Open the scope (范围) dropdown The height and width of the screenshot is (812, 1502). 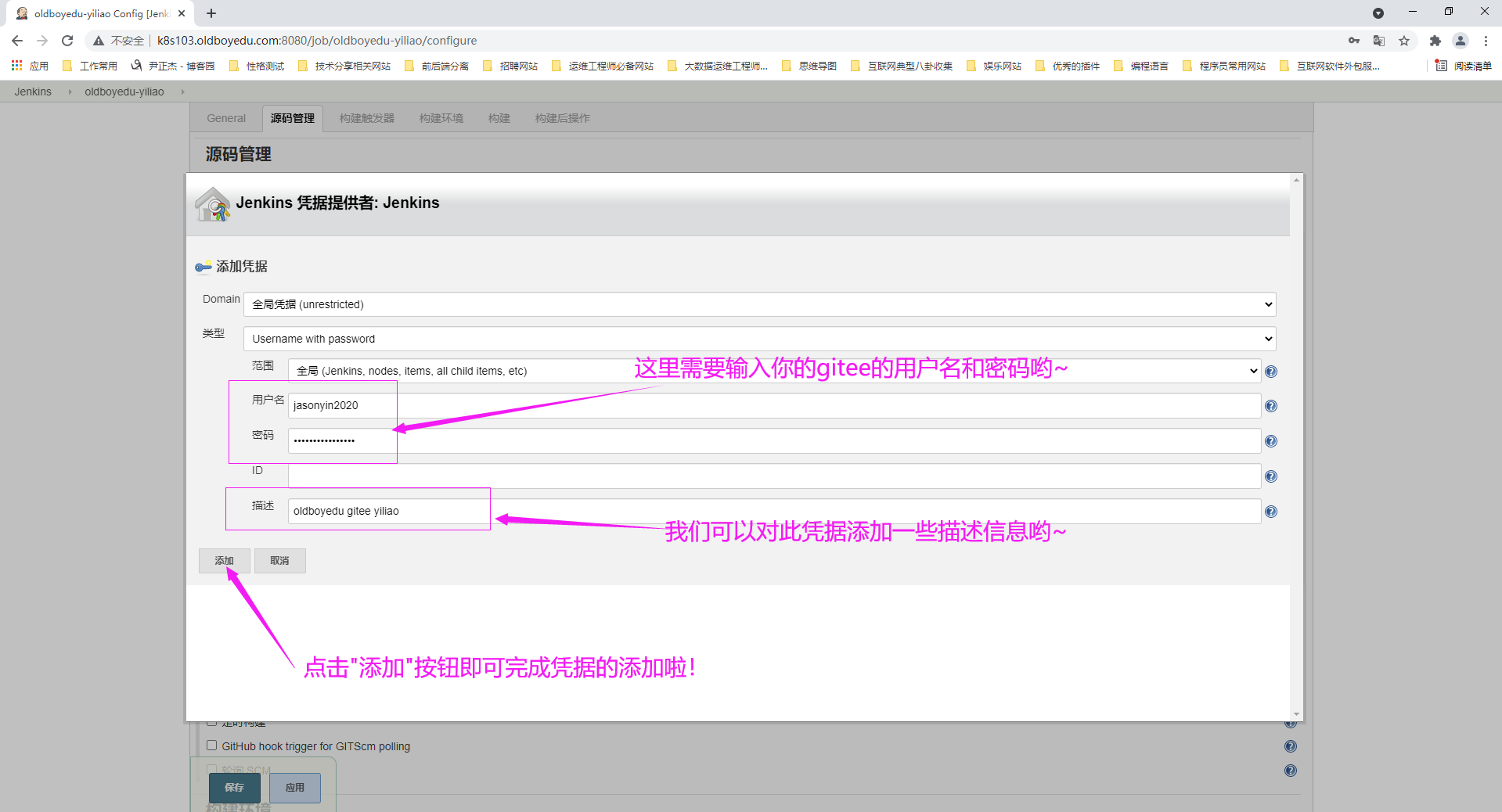[773, 371]
